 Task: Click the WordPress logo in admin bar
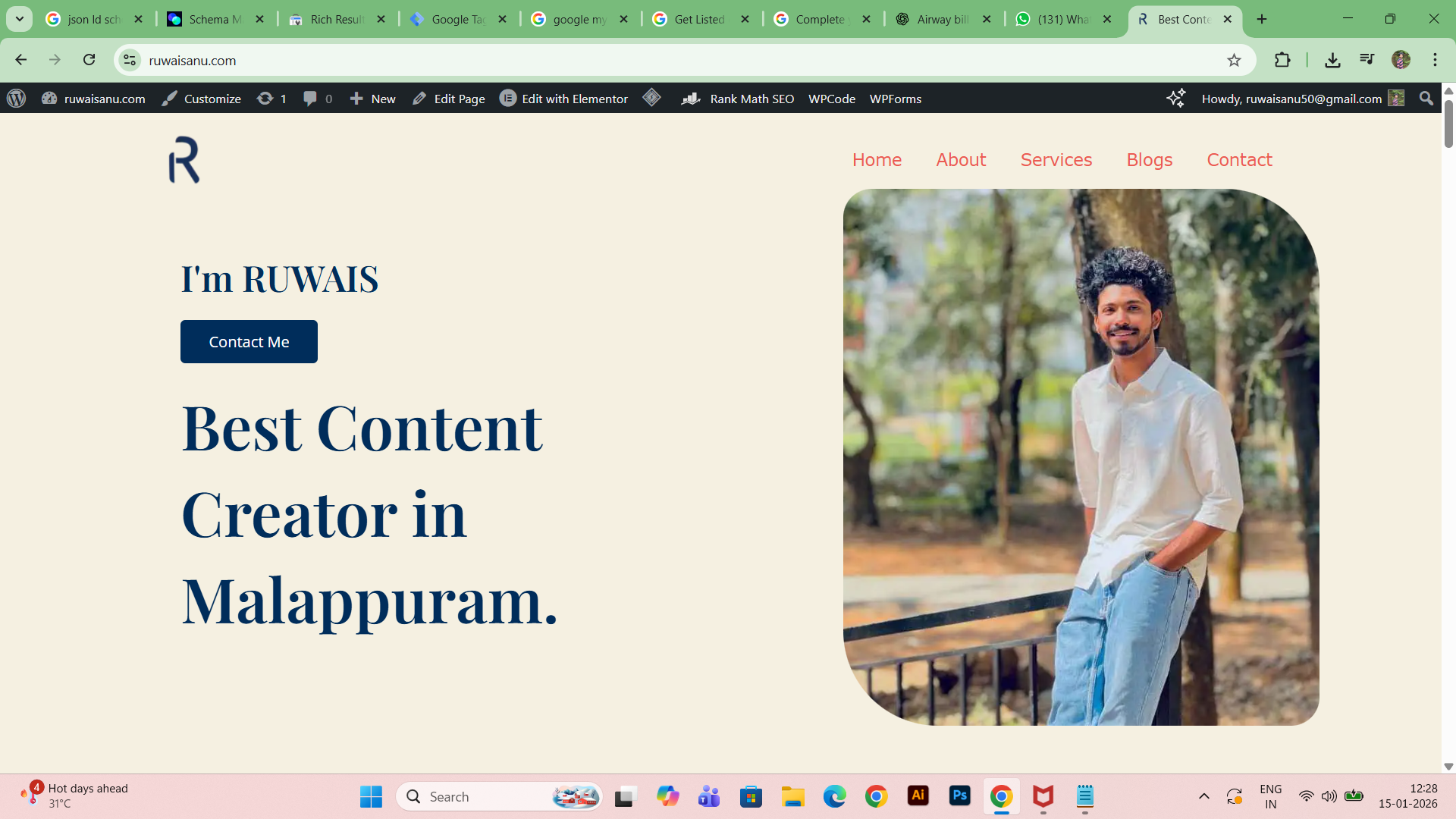(x=17, y=99)
